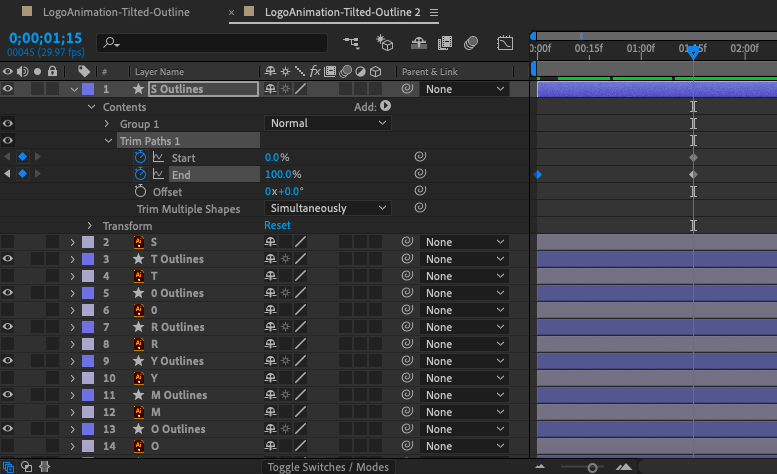Show the S layer via its video switch
The image size is (777, 474).
[8, 242]
